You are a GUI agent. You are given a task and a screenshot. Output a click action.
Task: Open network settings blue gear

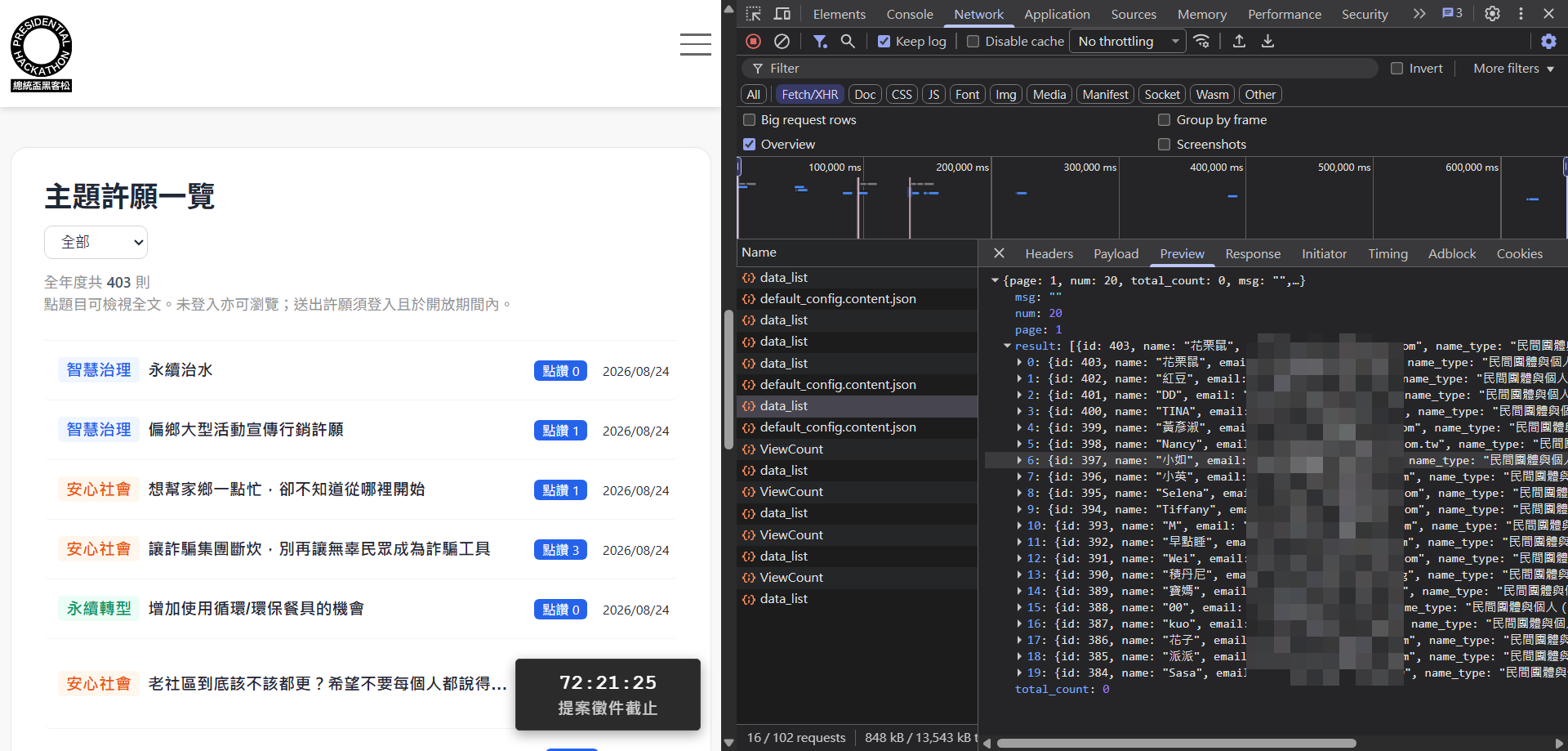[1548, 41]
